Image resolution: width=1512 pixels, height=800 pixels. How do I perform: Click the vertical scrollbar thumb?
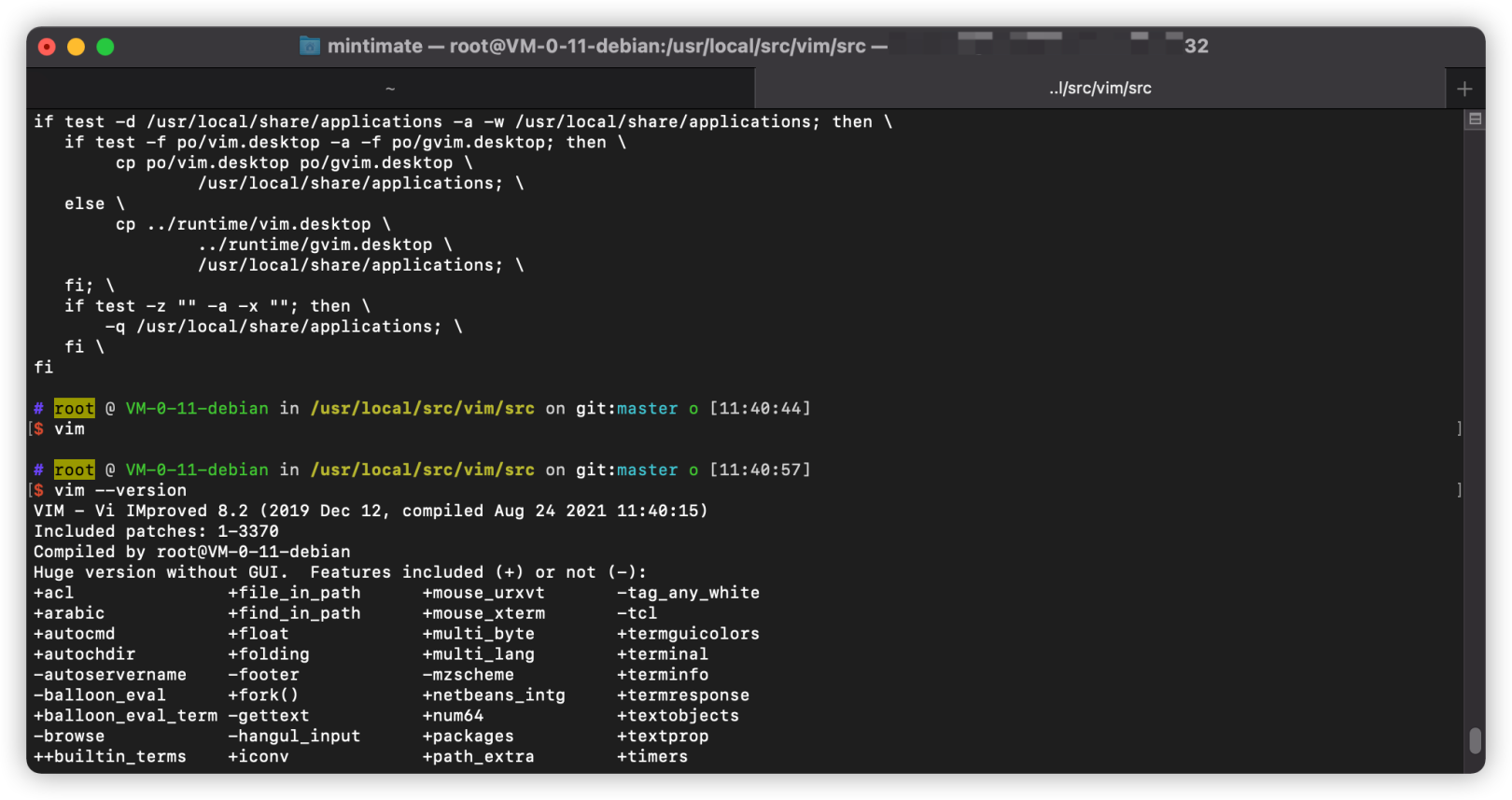tap(1475, 740)
